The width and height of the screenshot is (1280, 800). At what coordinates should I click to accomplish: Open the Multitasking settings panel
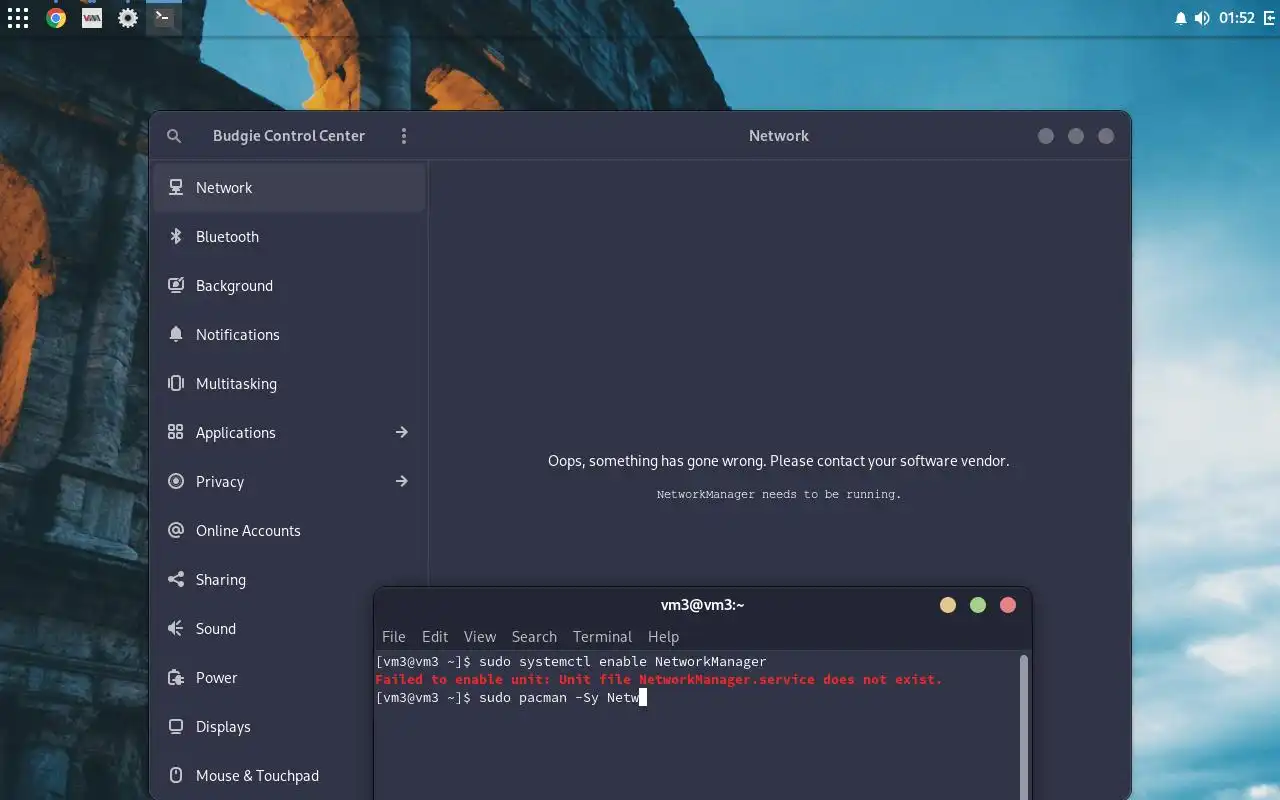290,384
